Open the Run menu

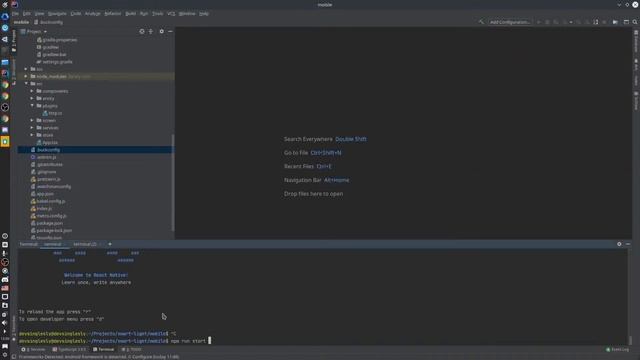click(144, 13)
